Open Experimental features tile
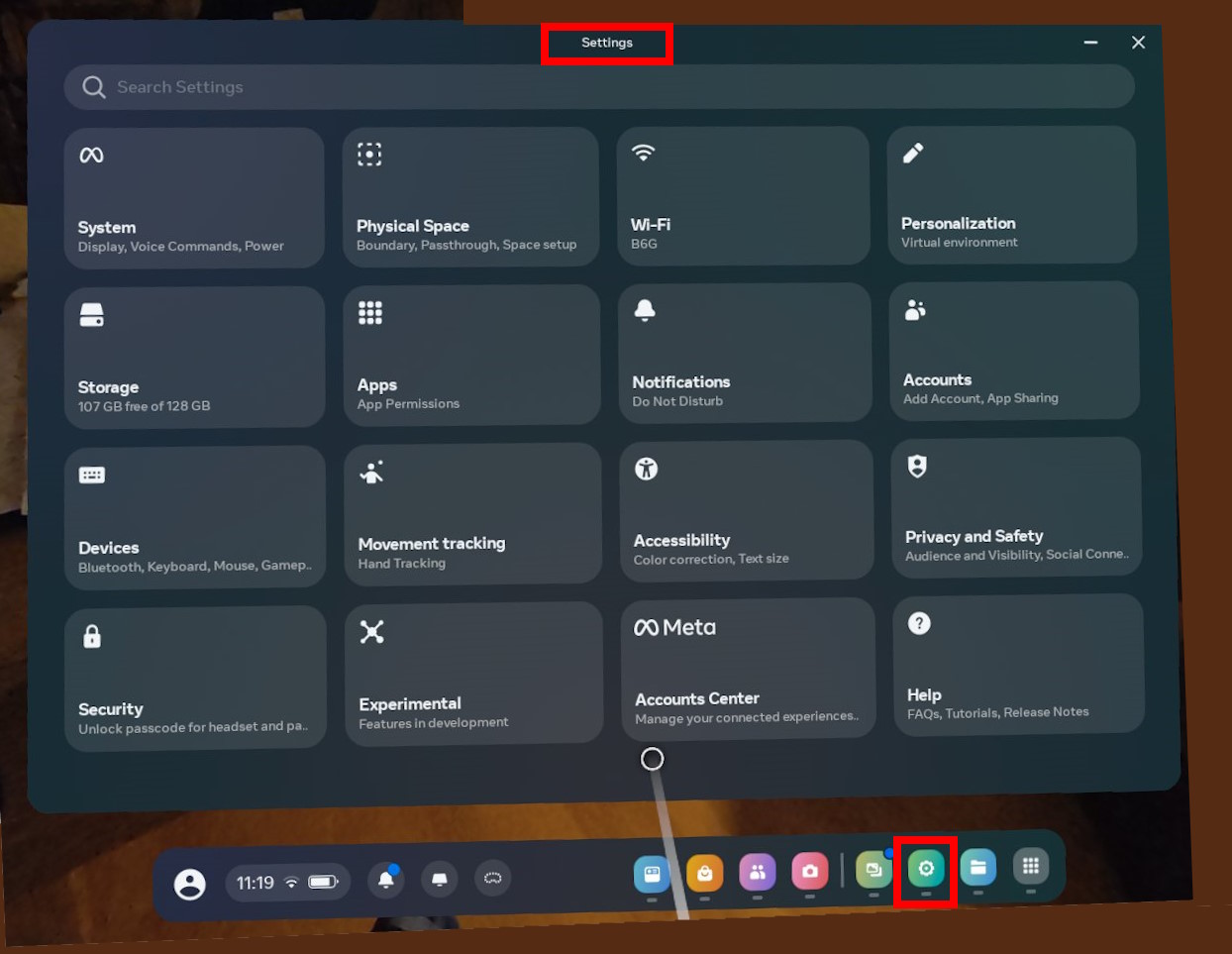The image size is (1232, 954). (x=473, y=673)
